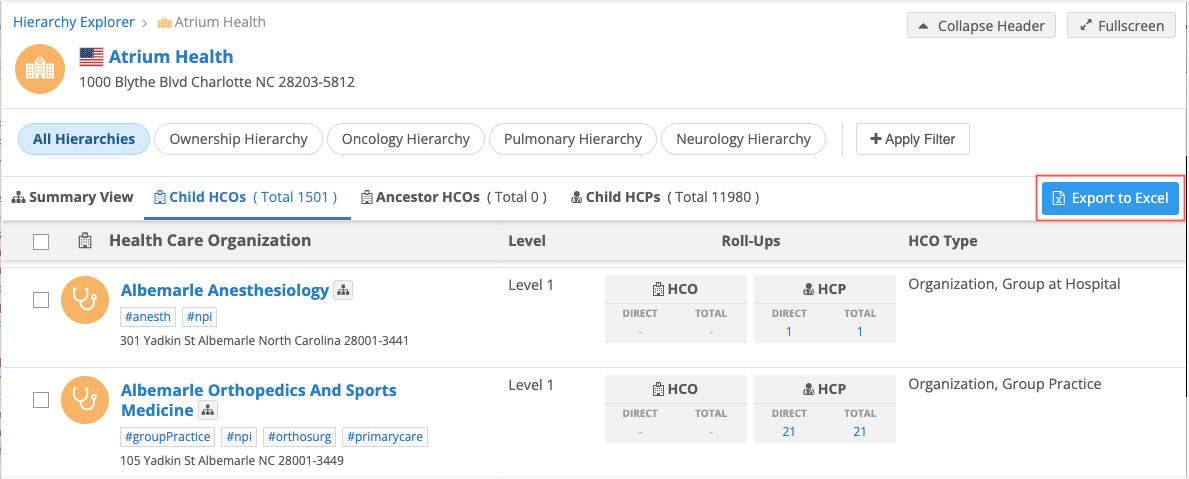Click the #npi tag under Albemarle Anesthesiology
The height and width of the screenshot is (479, 1189).
click(x=199, y=316)
